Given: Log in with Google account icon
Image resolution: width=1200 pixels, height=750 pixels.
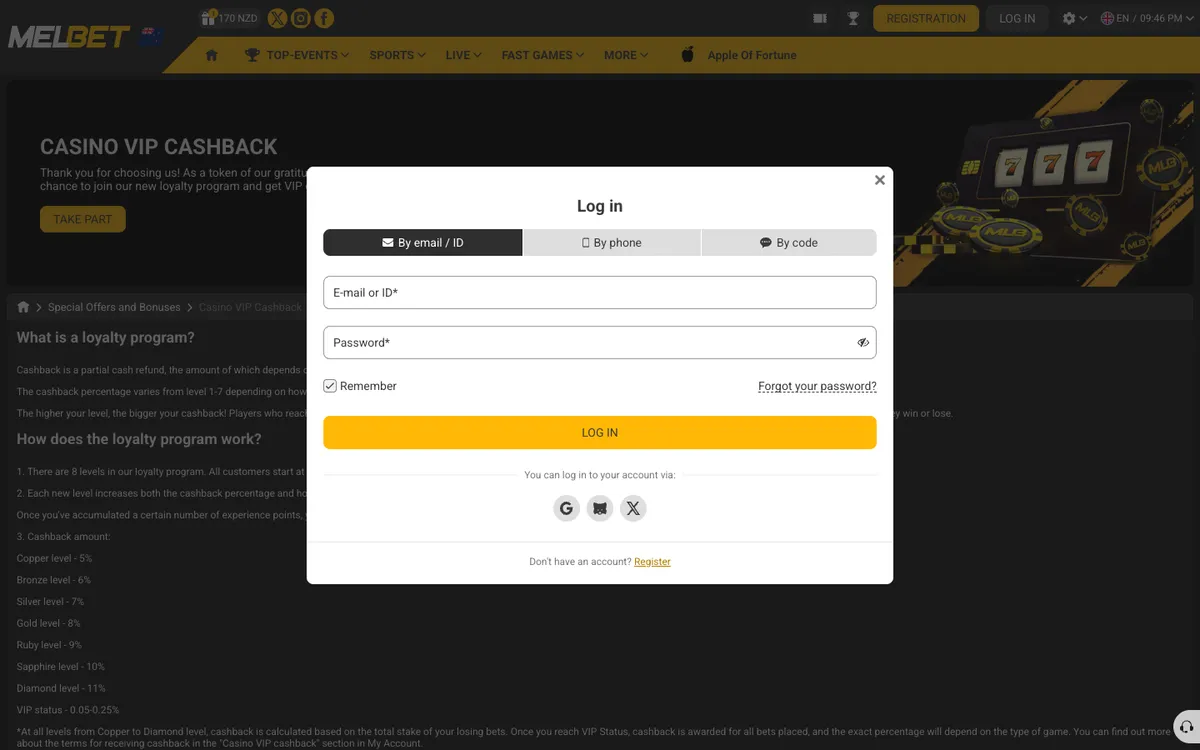Looking at the screenshot, I should [566, 508].
